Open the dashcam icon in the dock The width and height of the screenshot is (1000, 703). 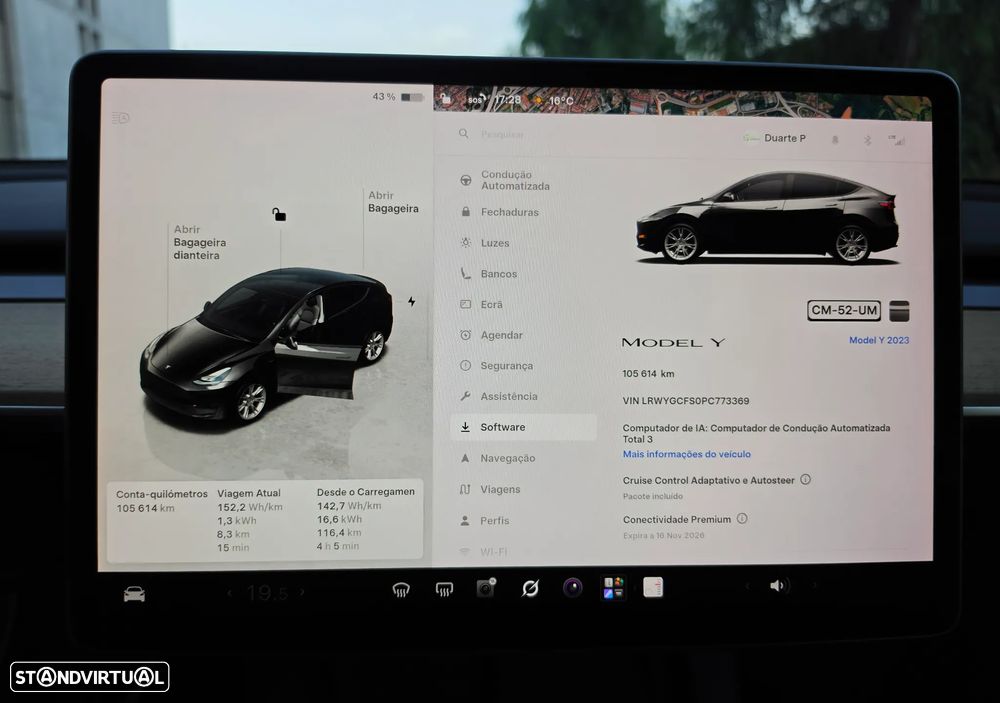tap(487, 588)
